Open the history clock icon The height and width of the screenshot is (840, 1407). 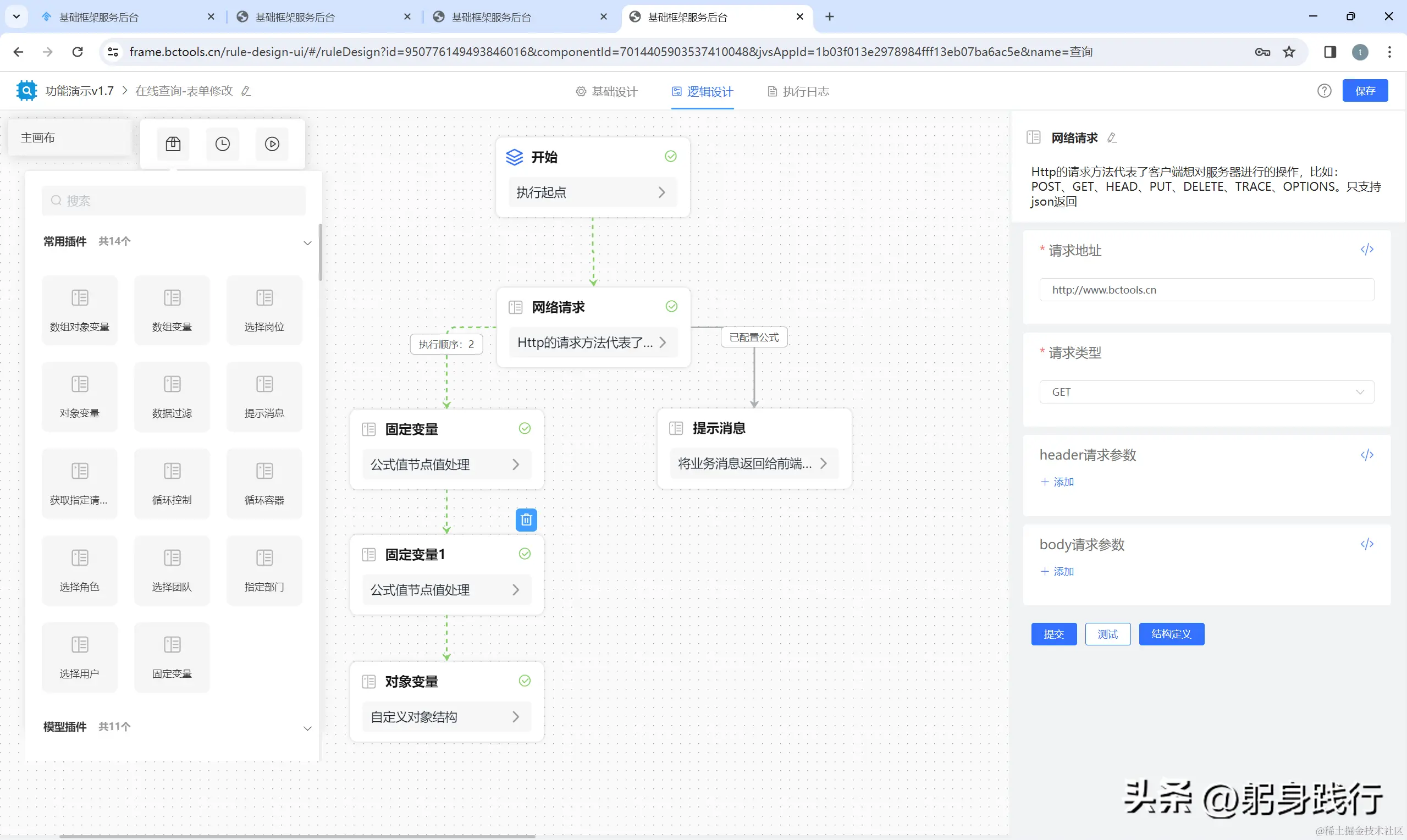pos(223,145)
